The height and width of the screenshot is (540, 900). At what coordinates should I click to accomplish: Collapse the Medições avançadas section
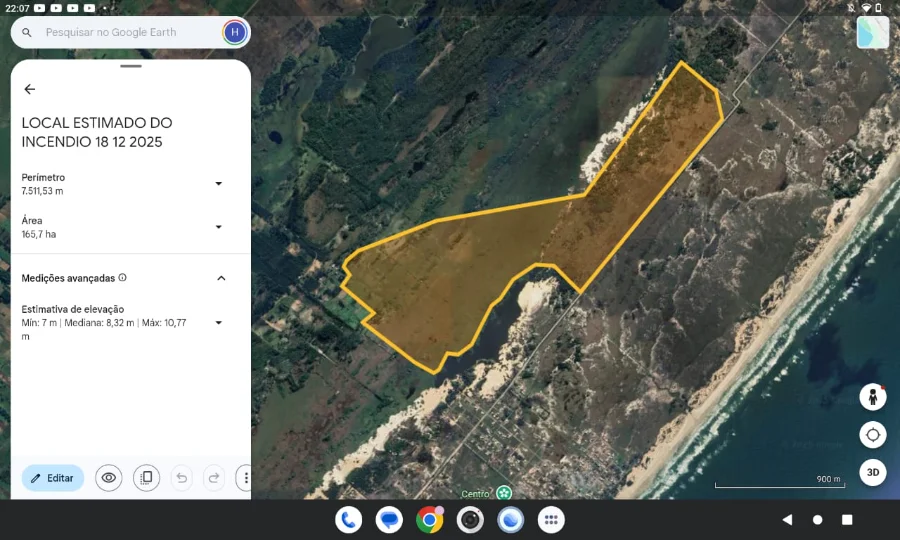pos(221,278)
